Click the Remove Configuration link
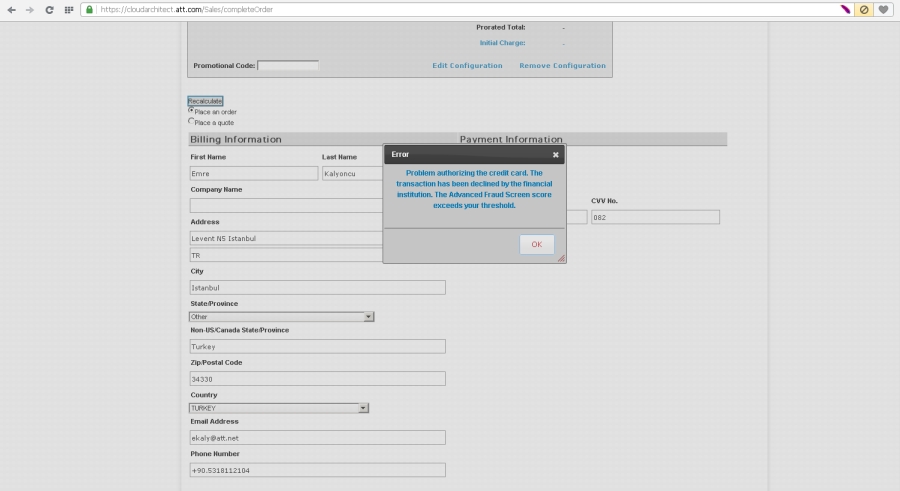 562,65
